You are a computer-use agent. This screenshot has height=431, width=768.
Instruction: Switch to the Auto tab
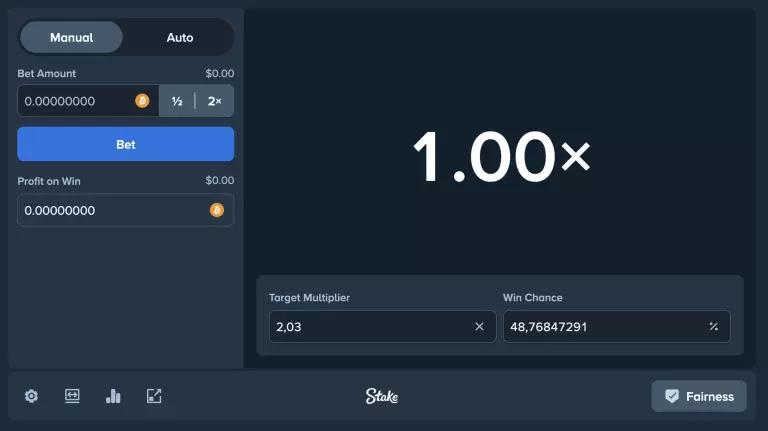click(179, 37)
